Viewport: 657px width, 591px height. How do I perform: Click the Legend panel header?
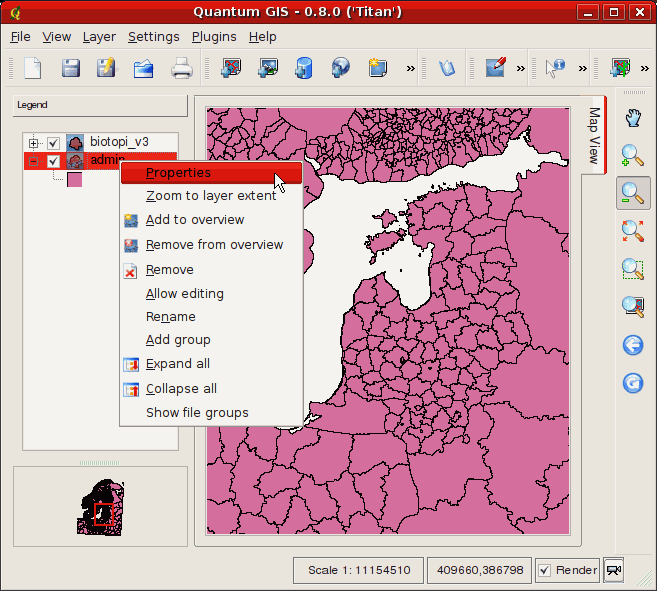click(x=100, y=105)
